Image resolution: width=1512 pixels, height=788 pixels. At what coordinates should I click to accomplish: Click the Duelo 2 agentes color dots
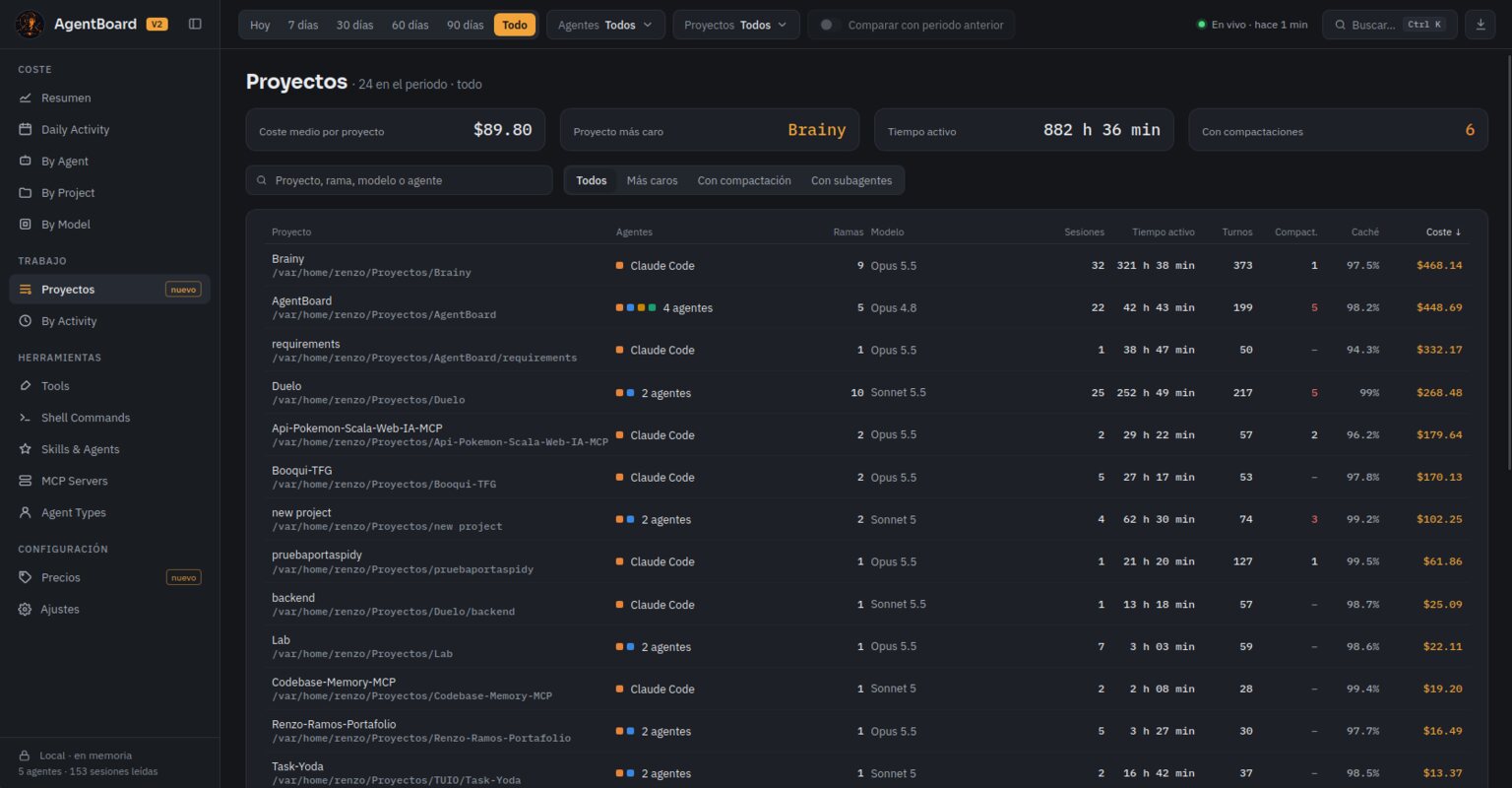[625, 393]
